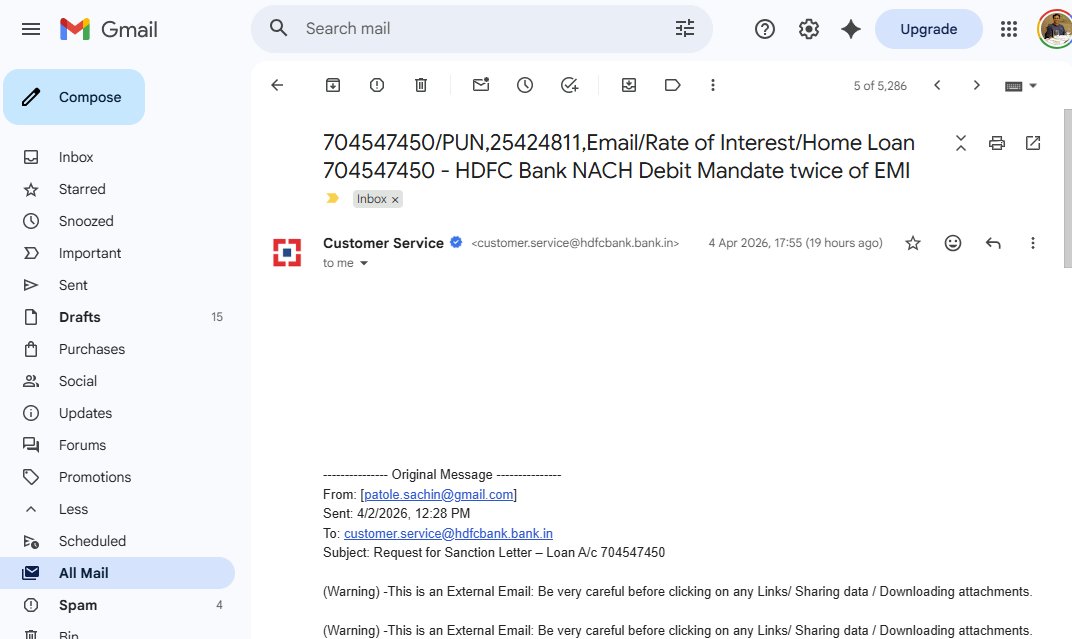The image size is (1072, 639).
Task: Mark the email as unread
Action: pyautogui.click(x=481, y=85)
